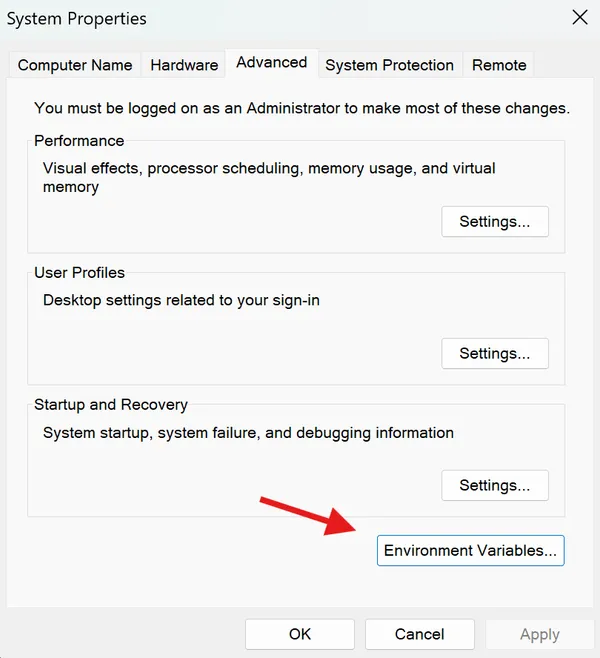Open Performance Settings button
600x658 pixels.
[495, 222]
